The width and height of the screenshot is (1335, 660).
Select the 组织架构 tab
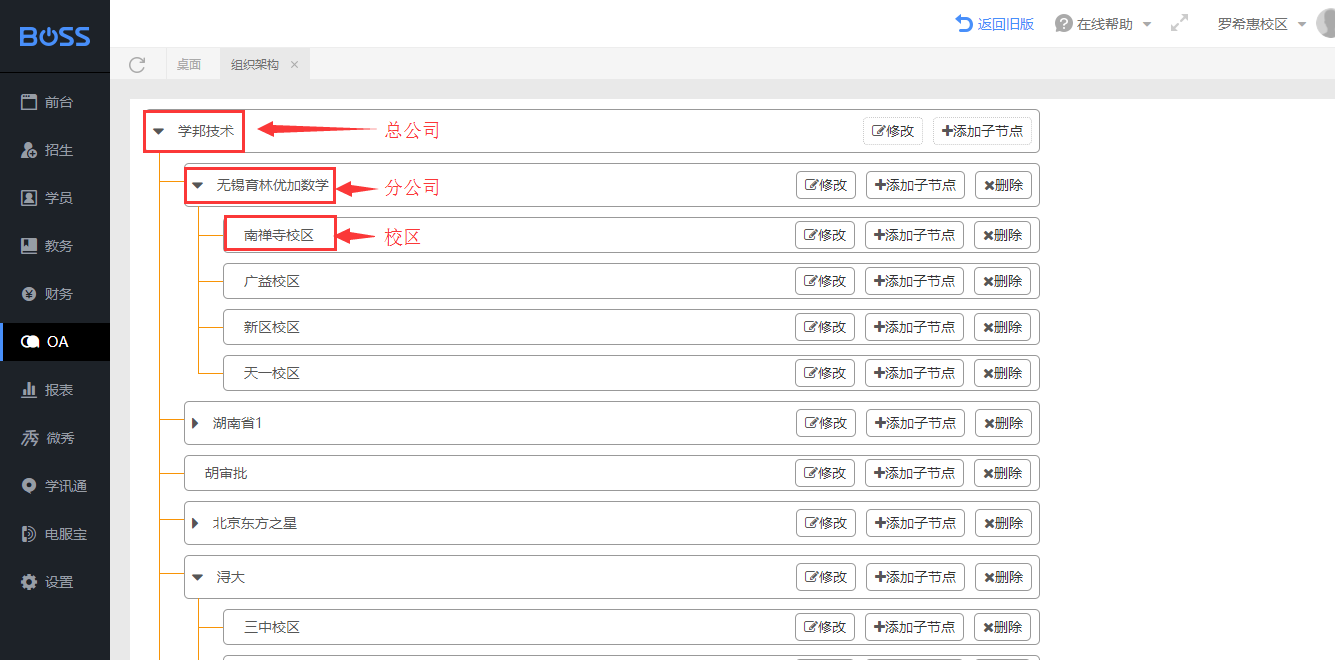coord(255,65)
